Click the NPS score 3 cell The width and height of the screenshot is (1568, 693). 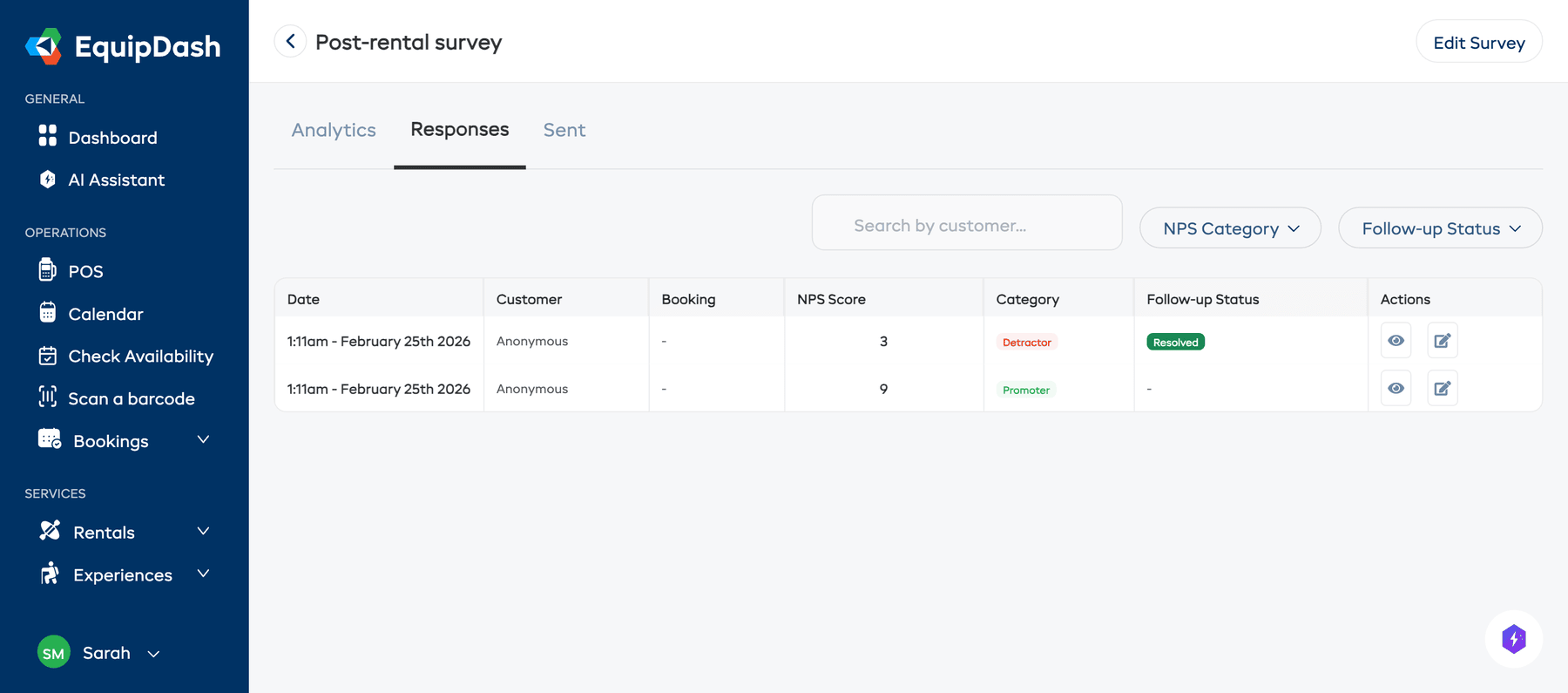point(883,341)
